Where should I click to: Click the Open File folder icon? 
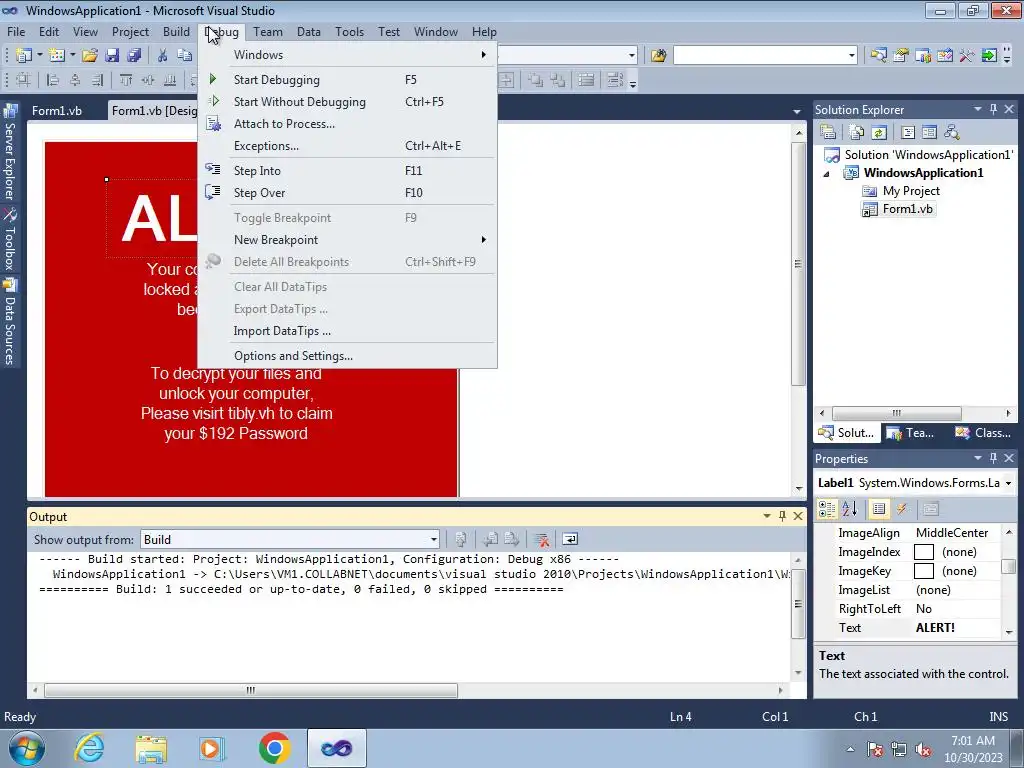(x=90, y=56)
